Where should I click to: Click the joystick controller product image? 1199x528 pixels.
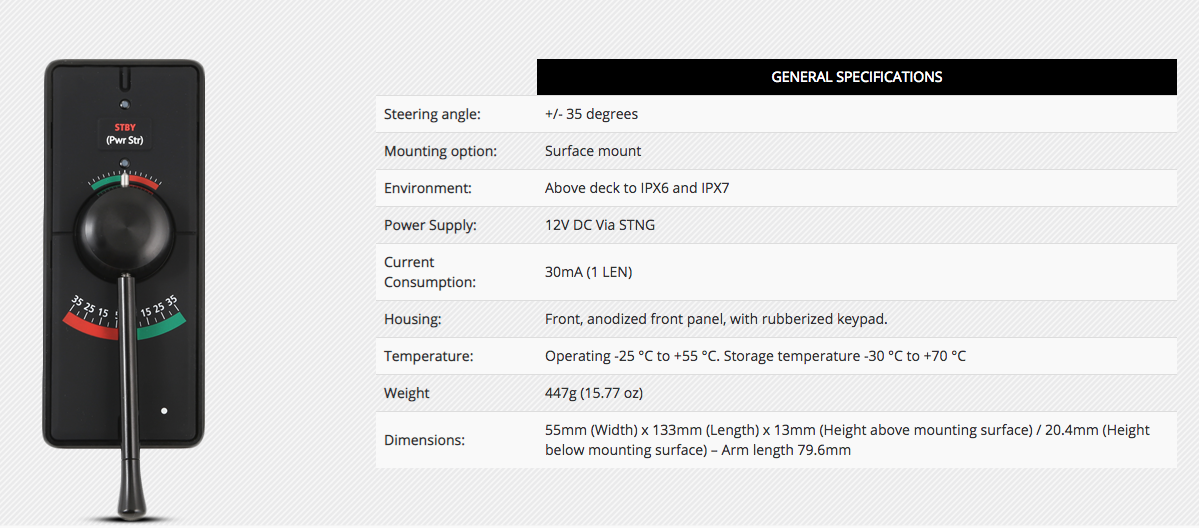pyautogui.click(x=125, y=289)
